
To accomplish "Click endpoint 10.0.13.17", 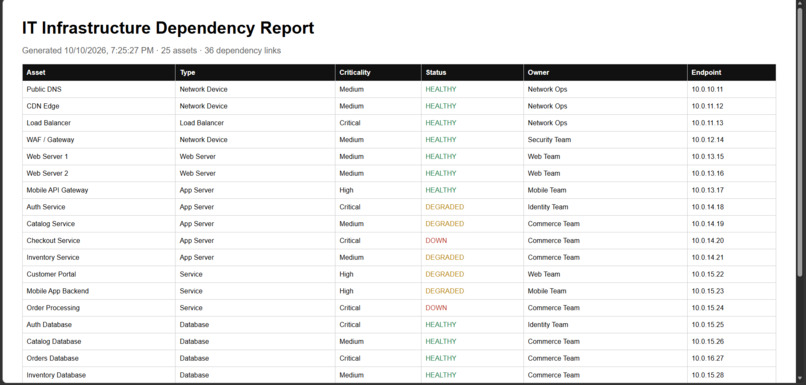I will coord(707,190).
